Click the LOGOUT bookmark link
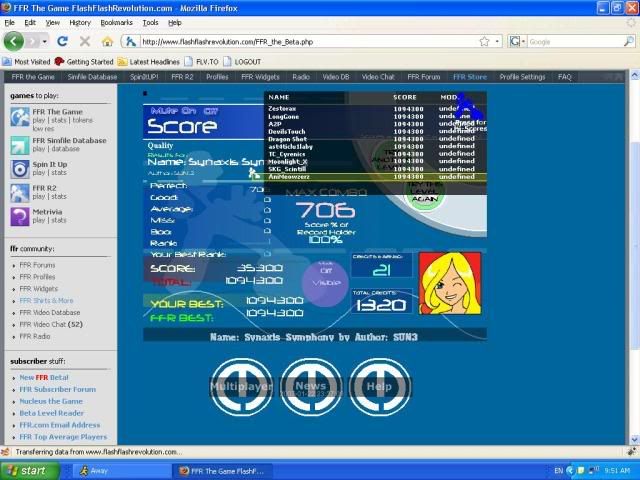 248,61
